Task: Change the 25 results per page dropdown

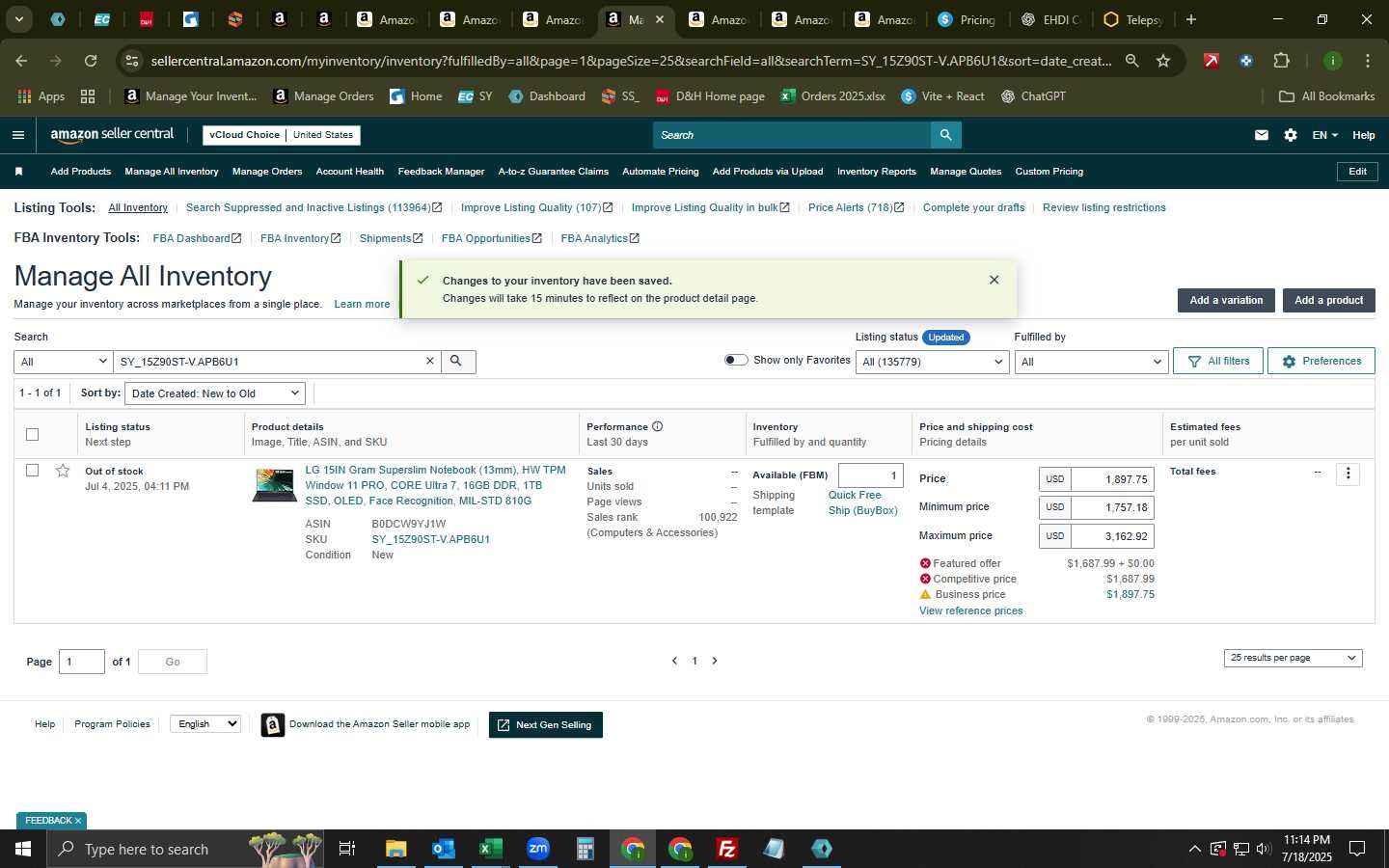Action: [x=1293, y=658]
